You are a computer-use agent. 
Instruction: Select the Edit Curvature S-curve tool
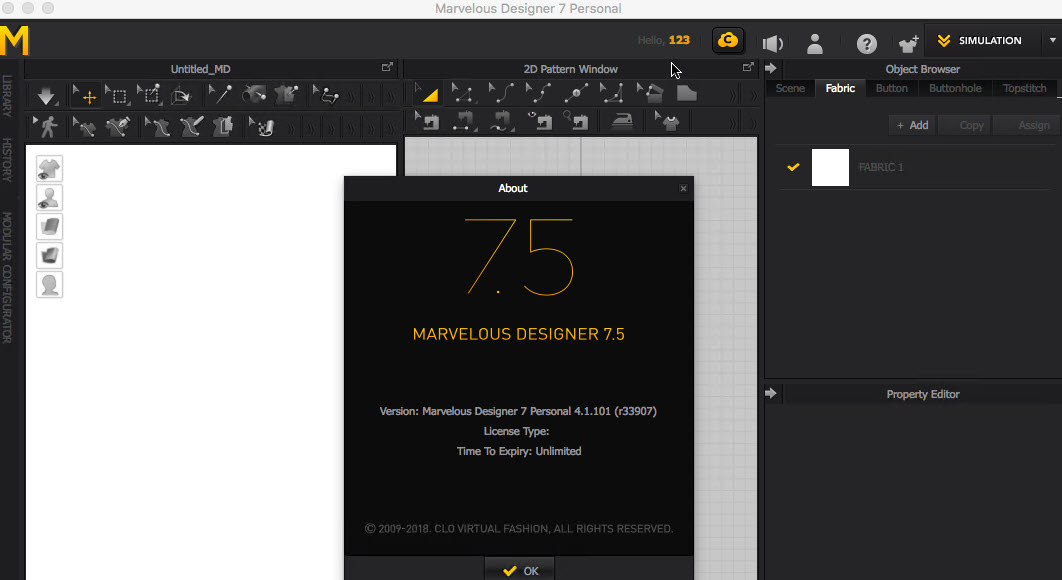point(501,94)
